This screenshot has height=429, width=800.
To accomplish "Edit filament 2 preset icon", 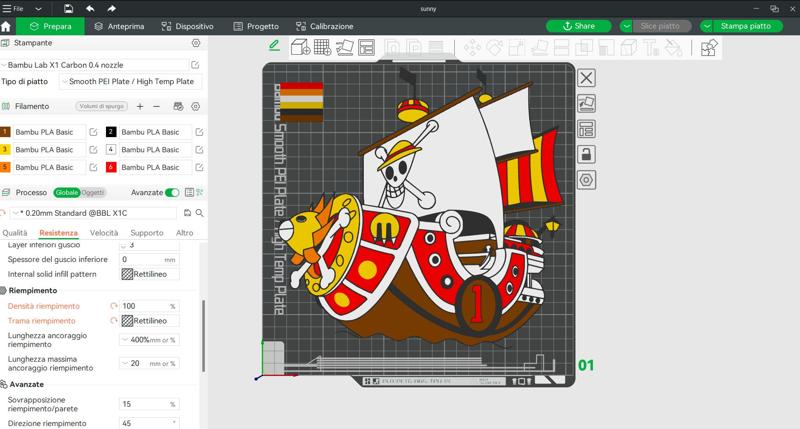I will [x=199, y=132].
